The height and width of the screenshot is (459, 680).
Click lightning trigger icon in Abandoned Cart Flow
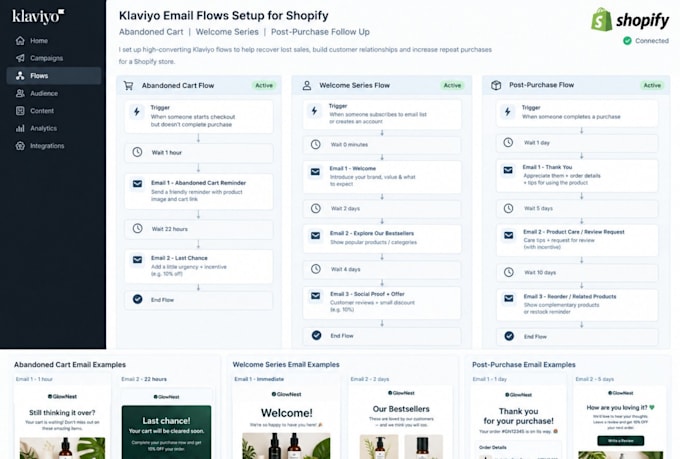pyautogui.click(x=137, y=112)
